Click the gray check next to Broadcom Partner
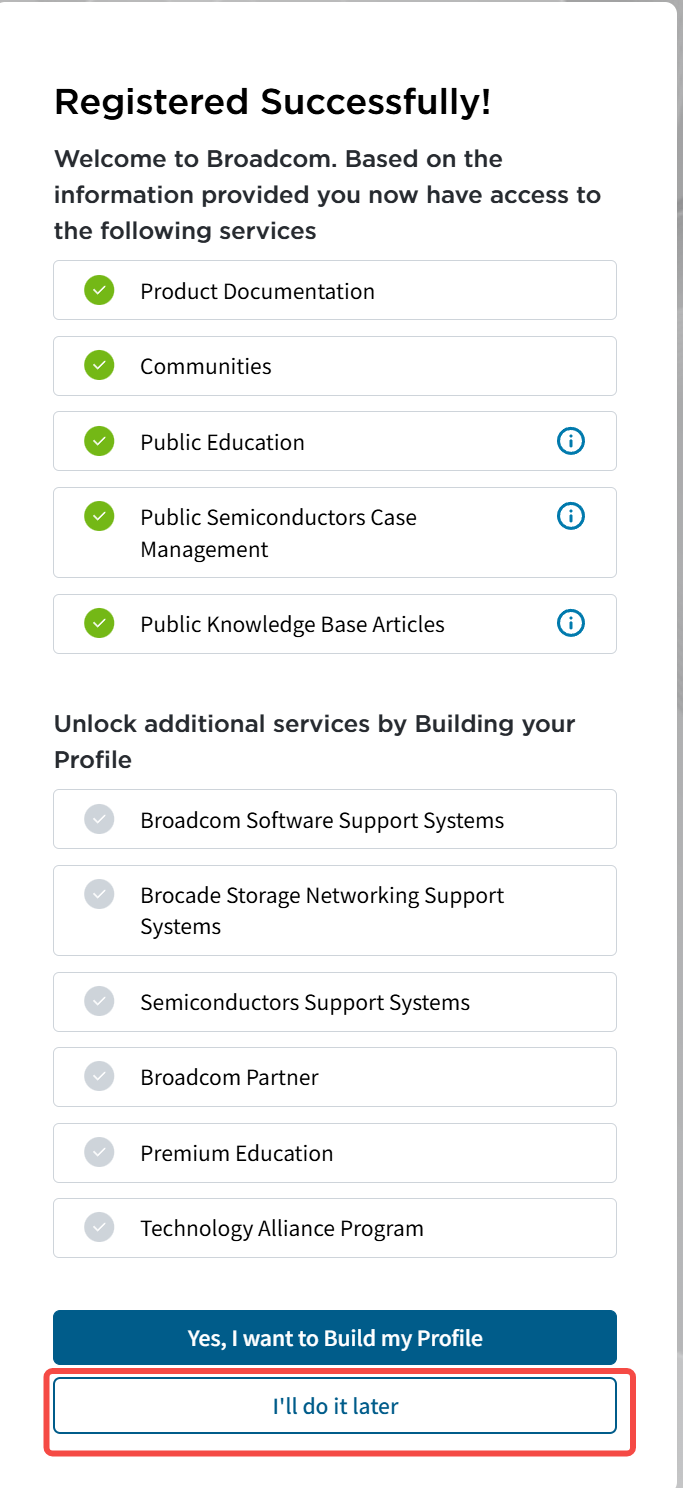 pos(99,1076)
